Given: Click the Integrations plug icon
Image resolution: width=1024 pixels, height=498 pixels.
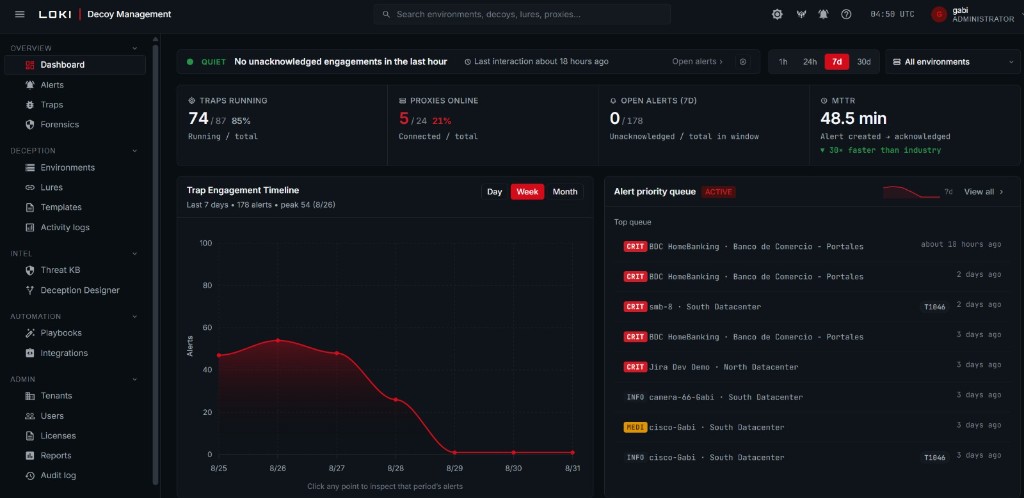Looking at the screenshot, I should click(x=29, y=353).
